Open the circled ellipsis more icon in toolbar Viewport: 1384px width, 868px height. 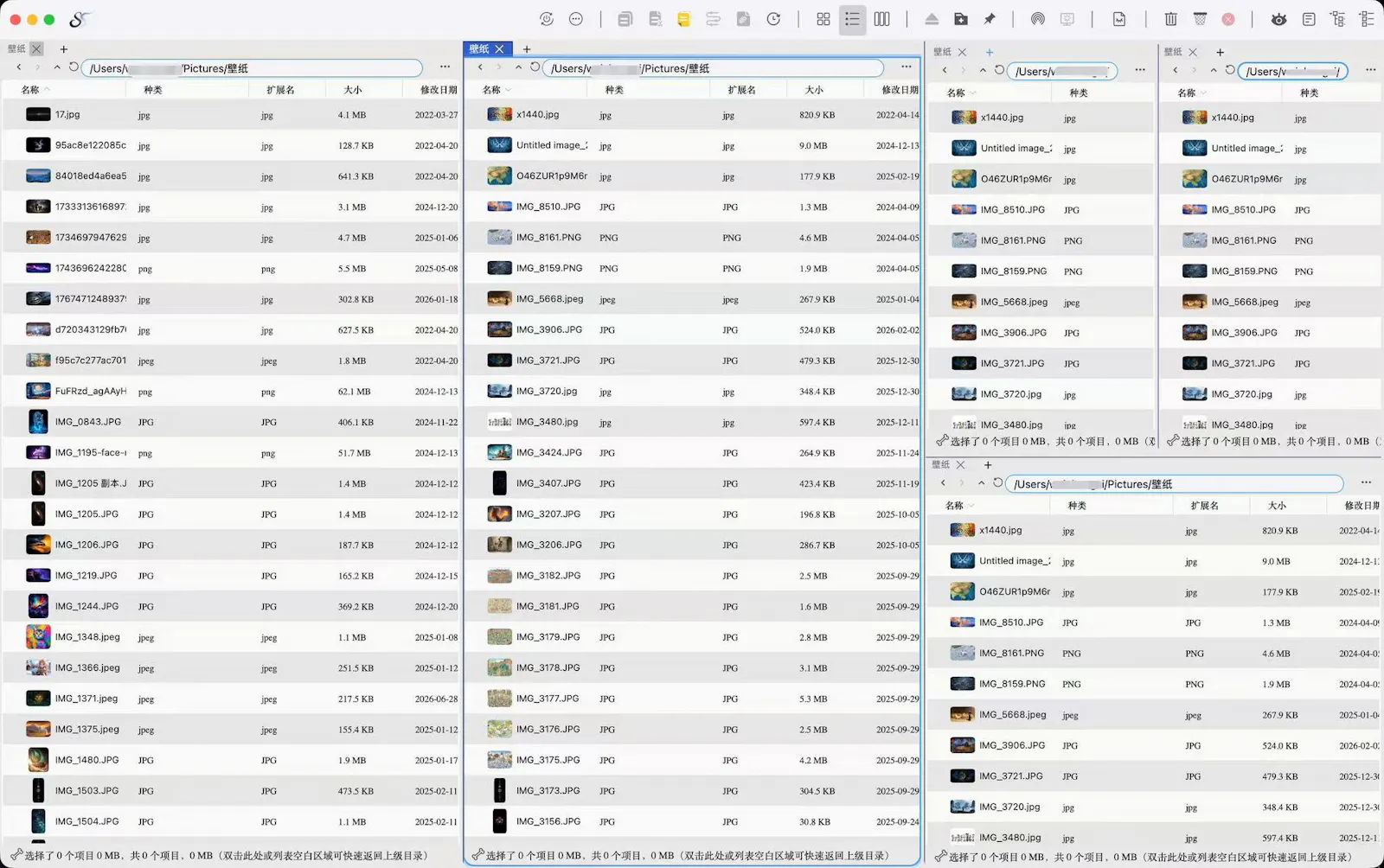coord(576,19)
